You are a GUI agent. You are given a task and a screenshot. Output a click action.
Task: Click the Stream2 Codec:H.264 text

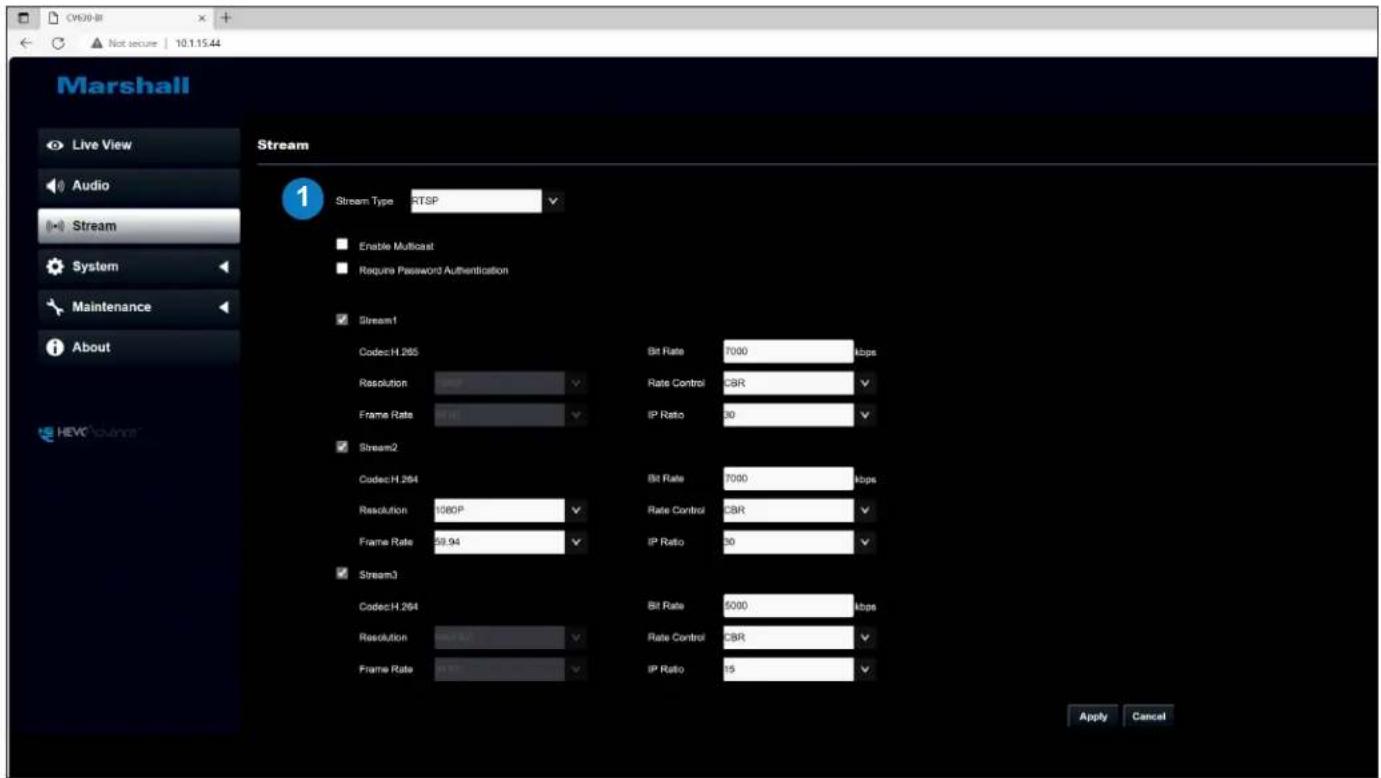[390, 479]
